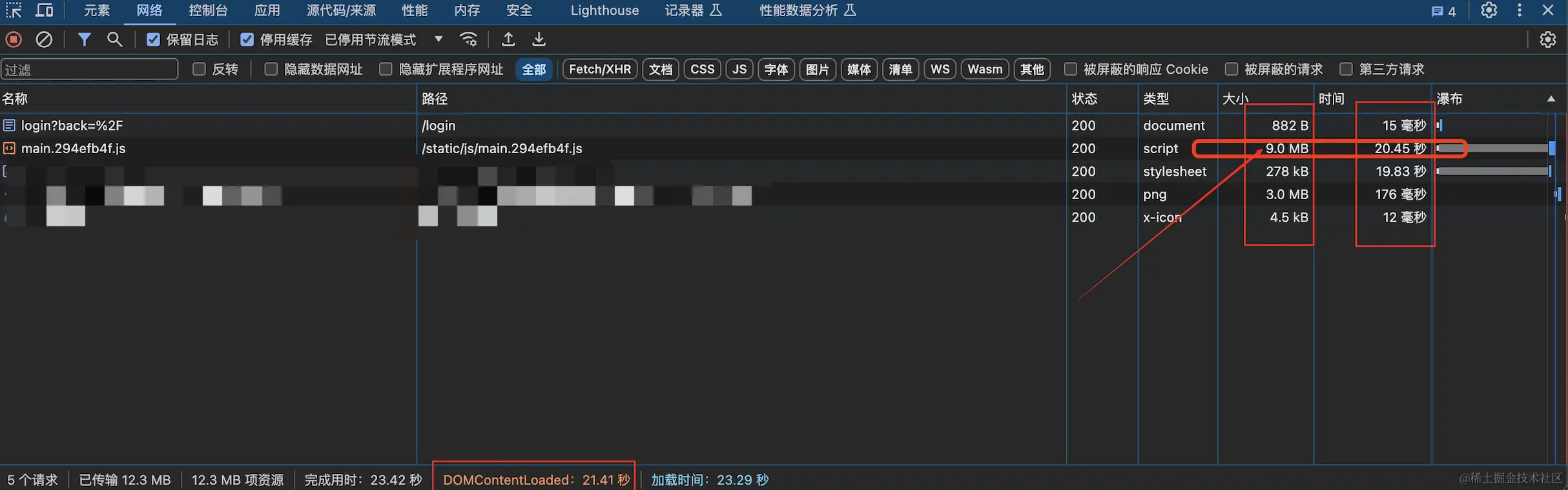
Task: Check 被屏蔽的响应 Cookie checkbox
Action: [x=1070, y=69]
